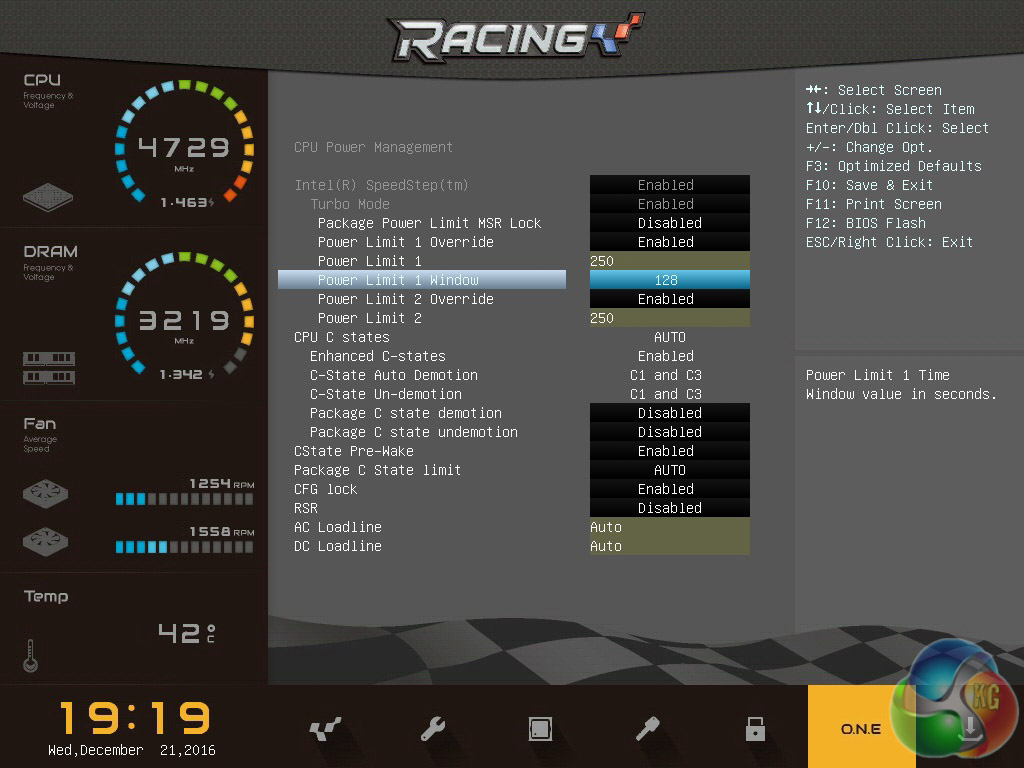Click the date Wed, December 21, 2016

[131, 750]
